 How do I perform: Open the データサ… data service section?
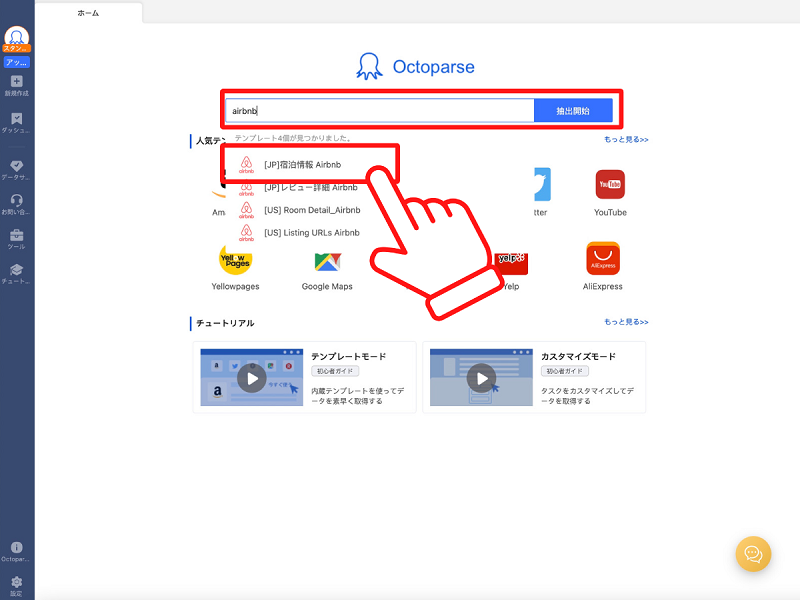16,170
